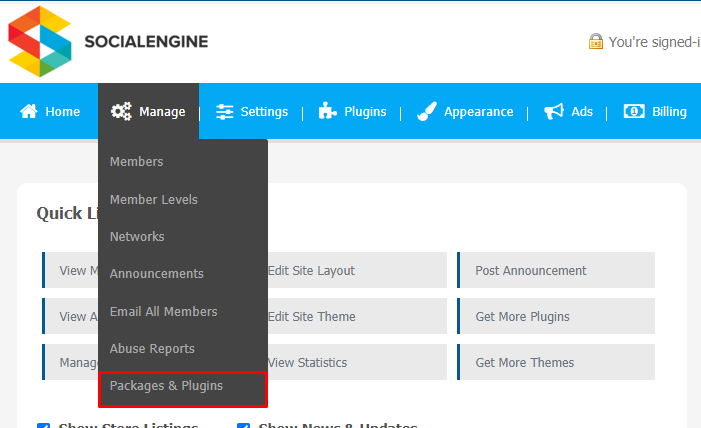Click the SocialEngine hexagon logo

(x=40, y=41)
